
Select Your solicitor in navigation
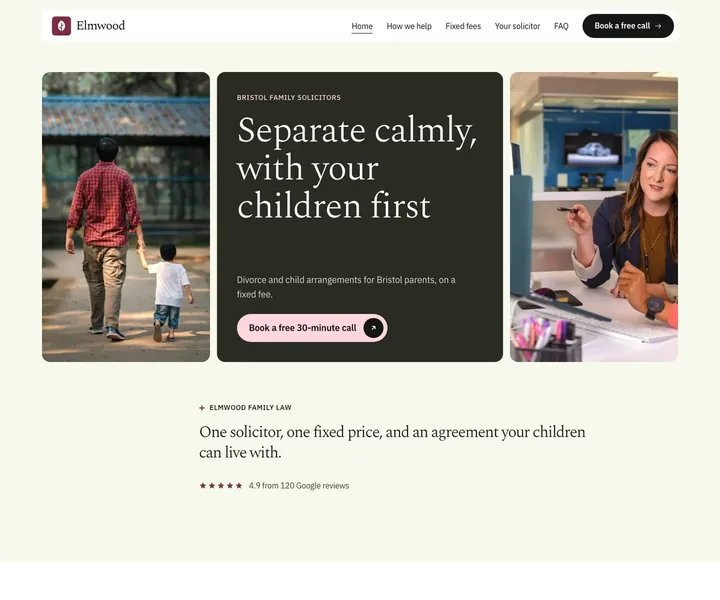pyautogui.click(x=517, y=26)
